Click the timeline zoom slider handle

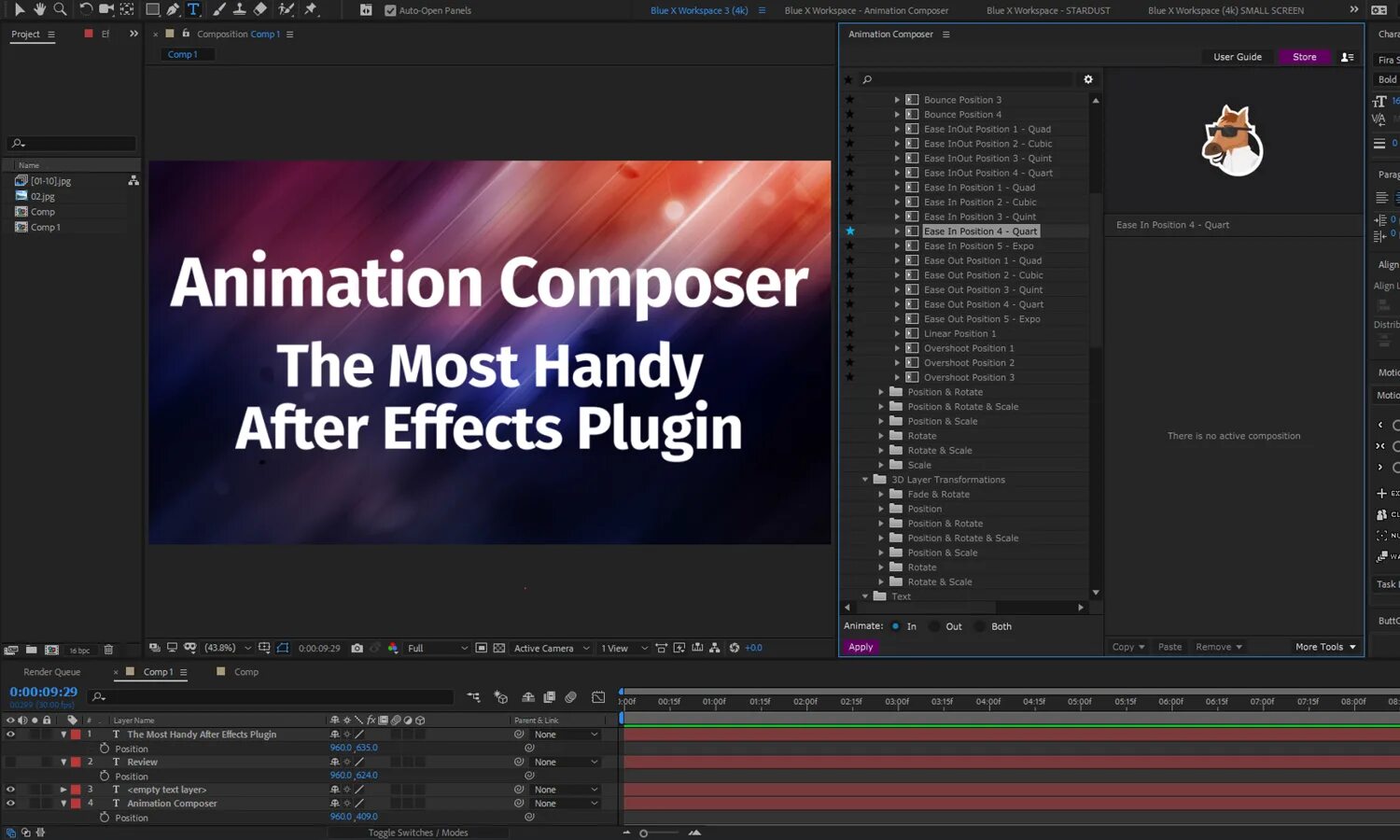click(x=643, y=833)
